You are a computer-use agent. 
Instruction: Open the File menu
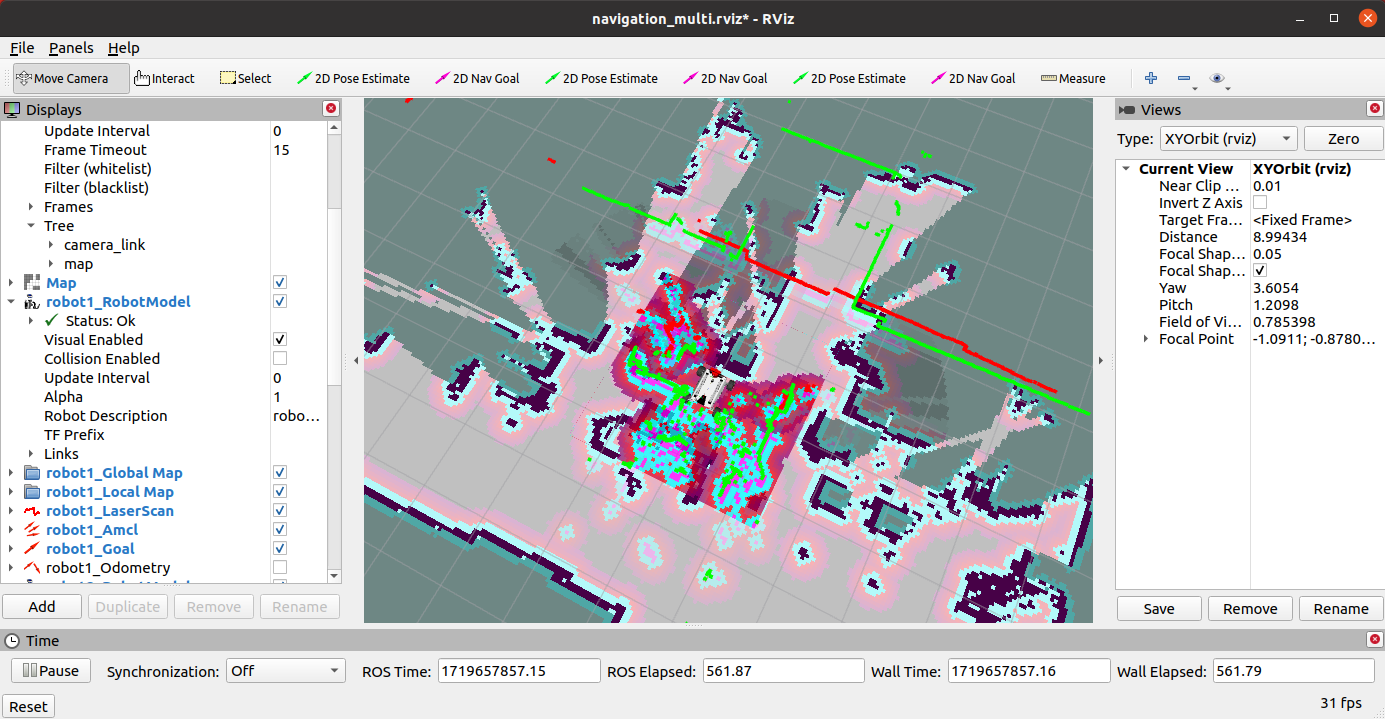coord(22,48)
